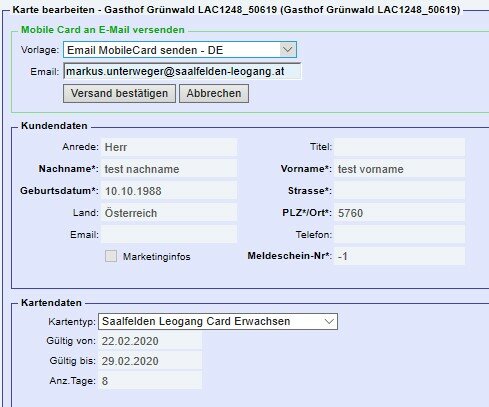This screenshot has width=489, height=407.
Task: Toggle the Marketinginfos checkbox
Action: point(111,256)
